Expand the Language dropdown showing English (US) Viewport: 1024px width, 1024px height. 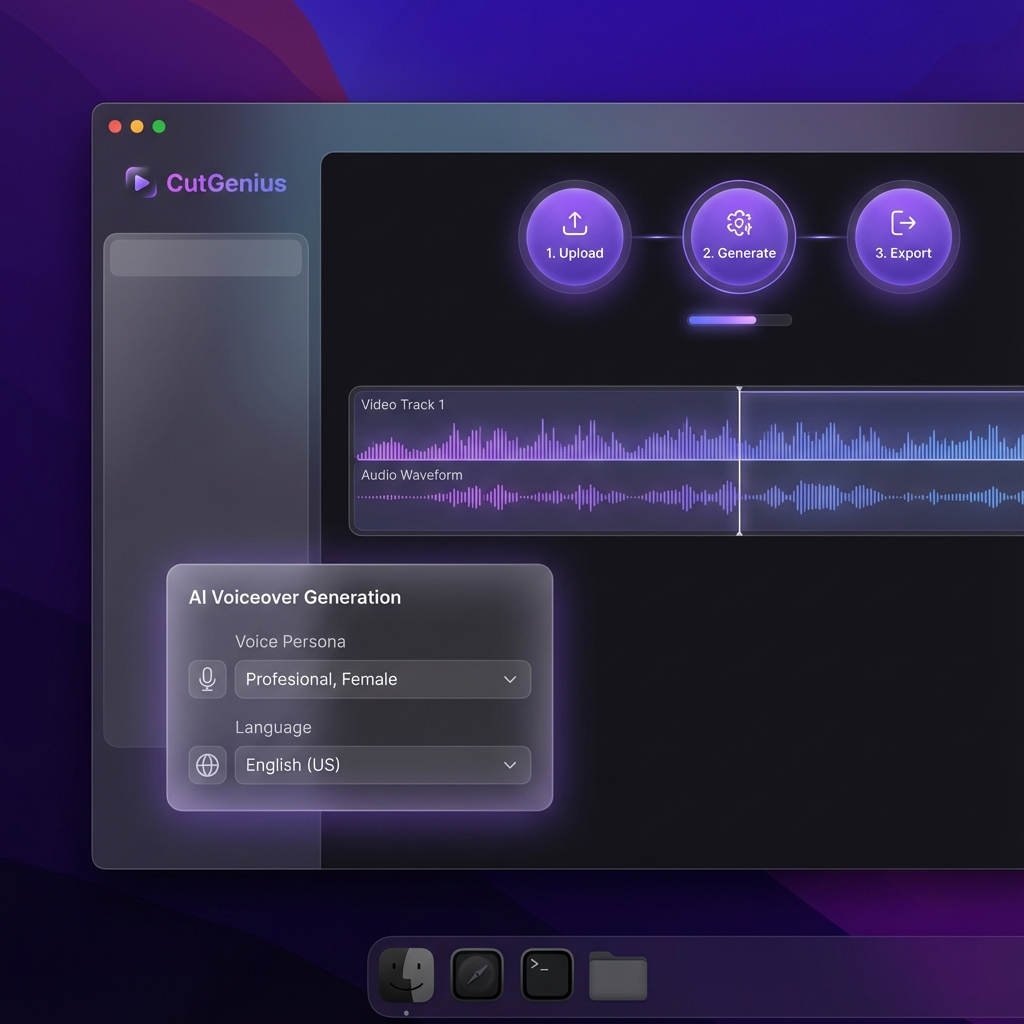click(383, 765)
